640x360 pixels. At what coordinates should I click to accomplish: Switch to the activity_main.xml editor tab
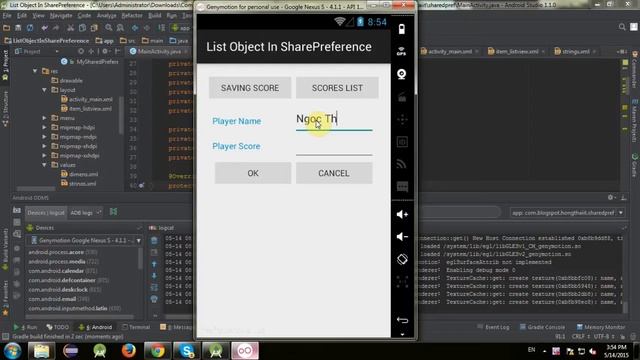(x=449, y=51)
